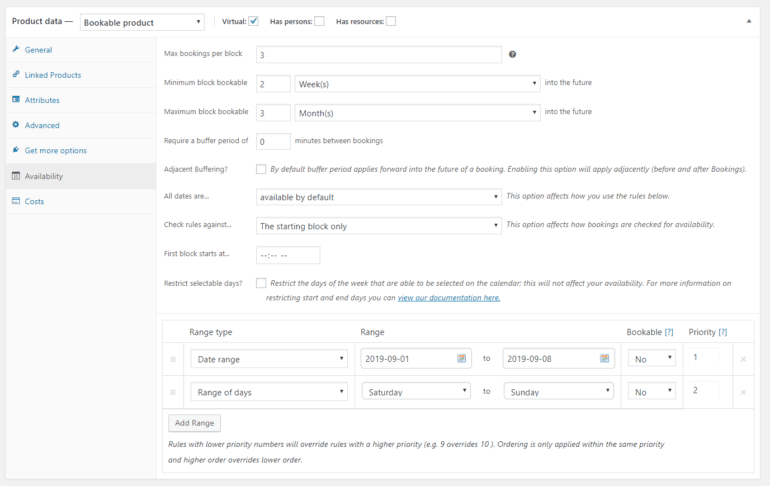Collapse the Product data panel arrow
Screen dimensions: 770x486
749,21
